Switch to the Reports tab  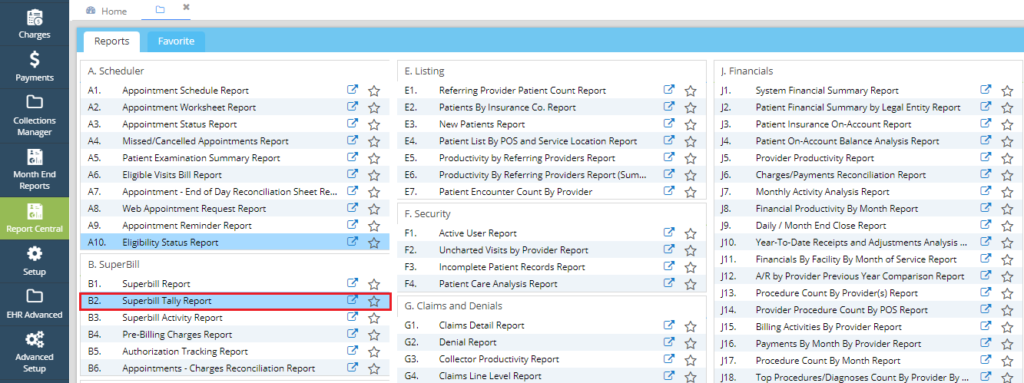(112, 41)
